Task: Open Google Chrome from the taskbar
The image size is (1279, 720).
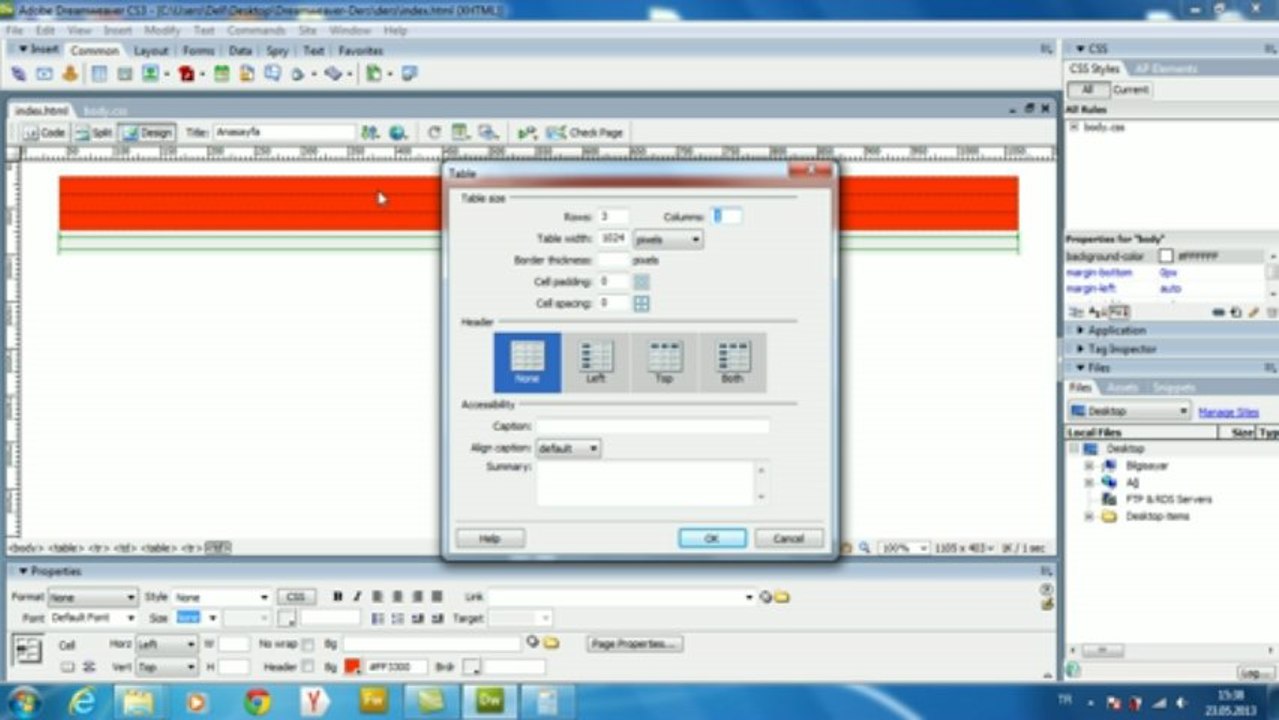Action: point(257,702)
